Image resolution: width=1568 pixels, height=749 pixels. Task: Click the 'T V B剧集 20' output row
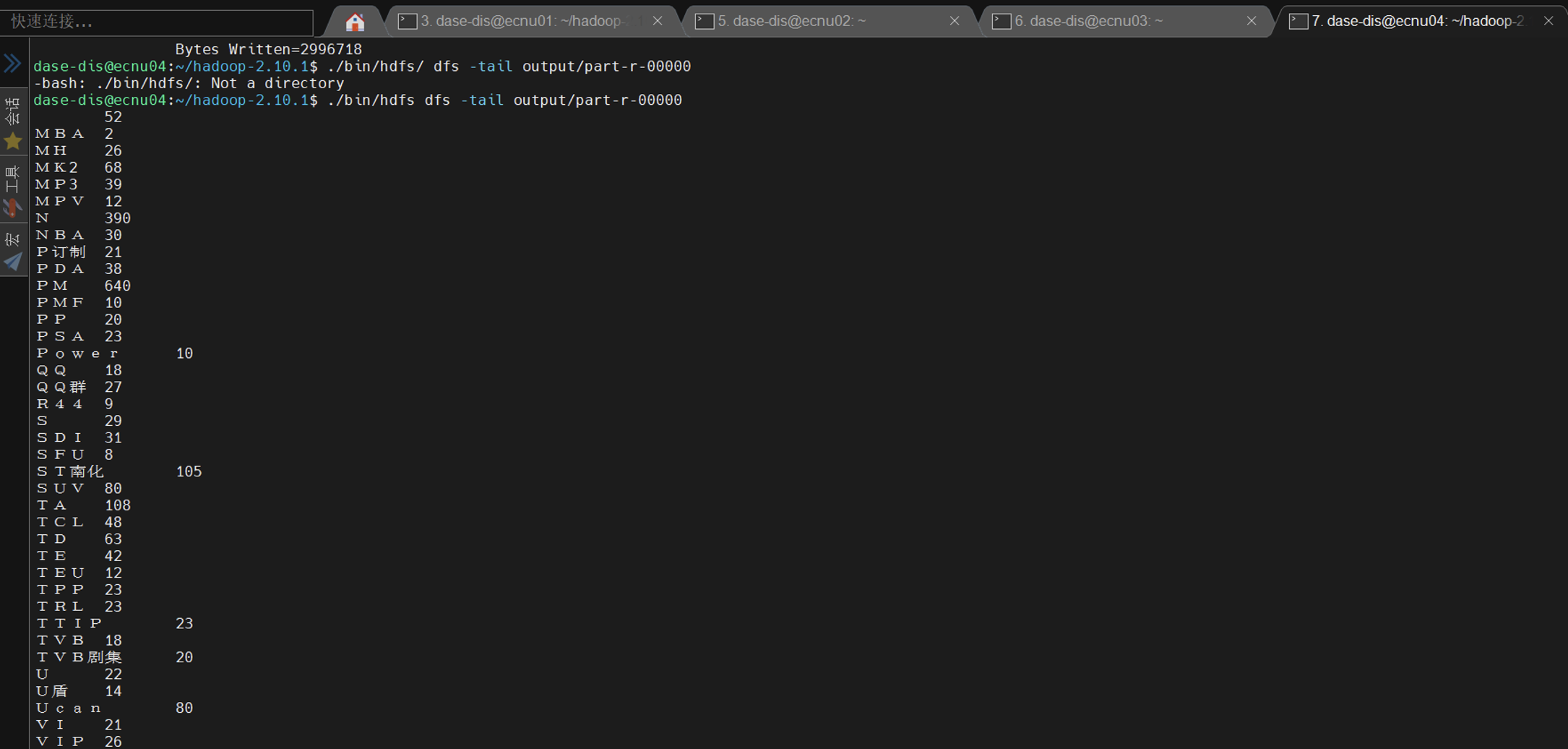114,657
